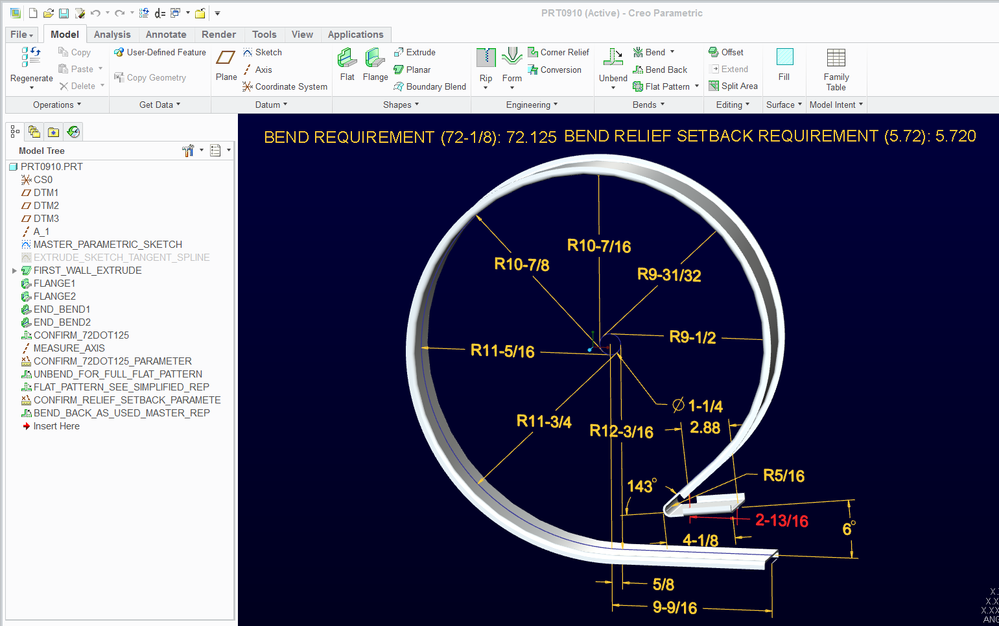The image size is (999, 626).
Task: Select the Fill surface tool
Action: [x=784, y=59]
